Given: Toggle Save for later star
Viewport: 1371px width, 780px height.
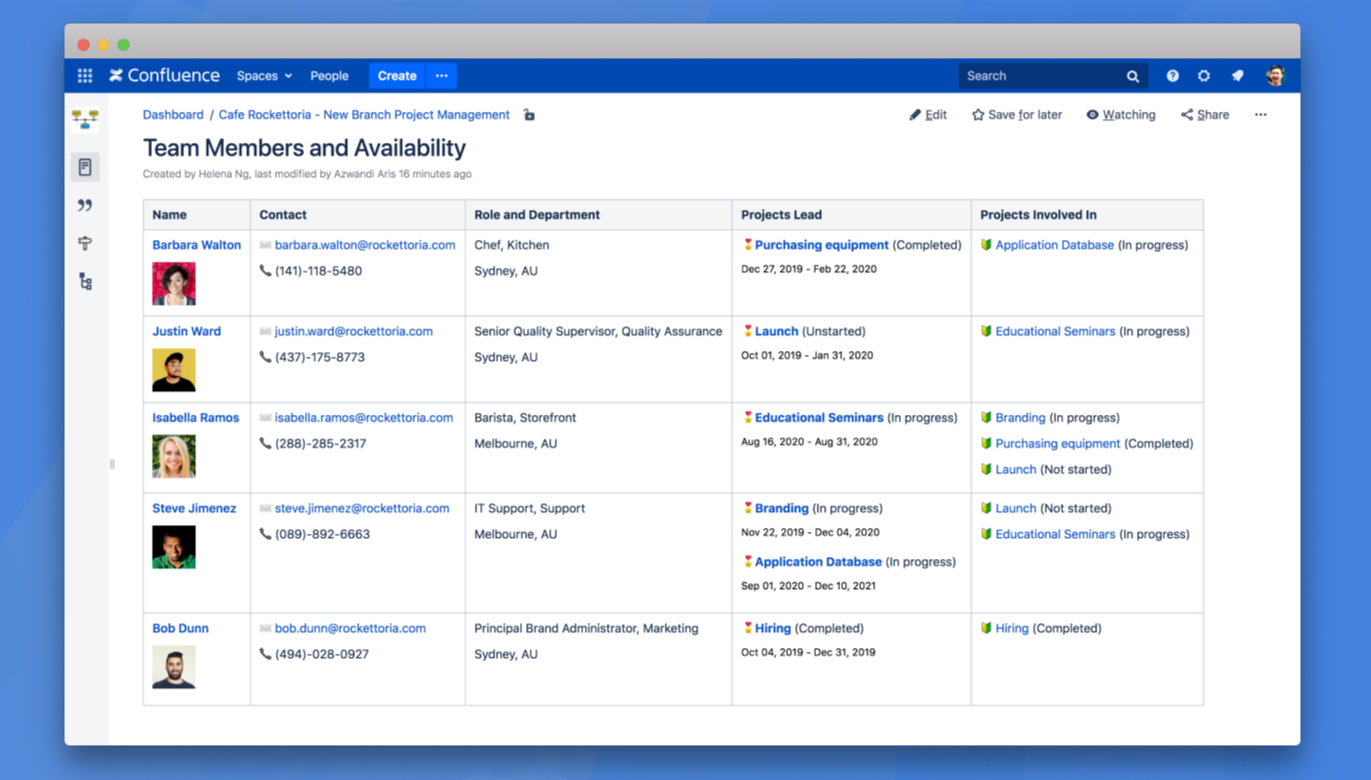Looking at the screenshot, I should [x=1016, y=115].
